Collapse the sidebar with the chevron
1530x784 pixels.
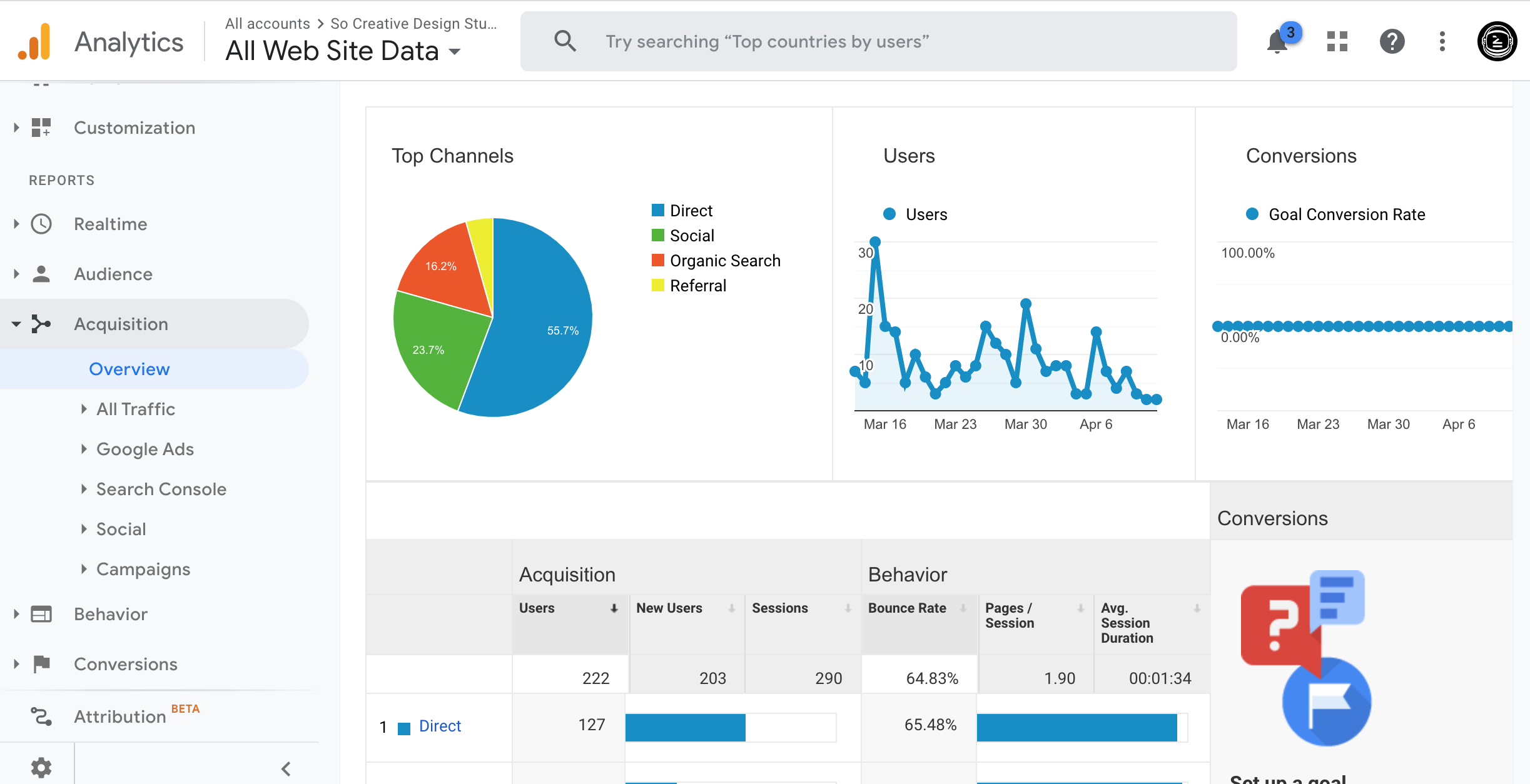point(286,768)
